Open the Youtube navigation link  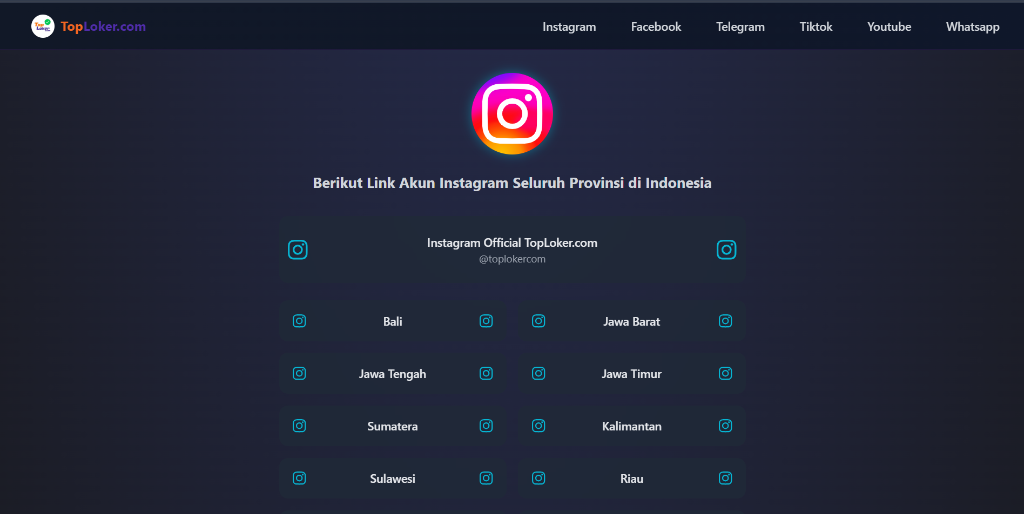pyautogui.click(x=889, y=27)
